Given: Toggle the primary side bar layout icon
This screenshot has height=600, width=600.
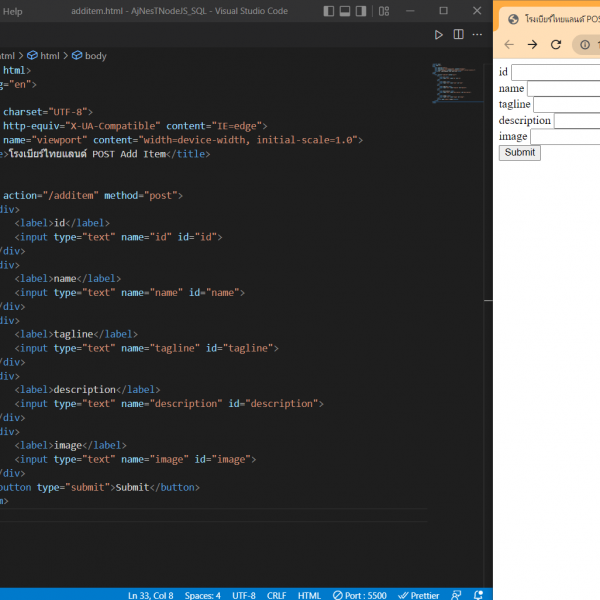Looking at the screenshot, I should [330, 10].
